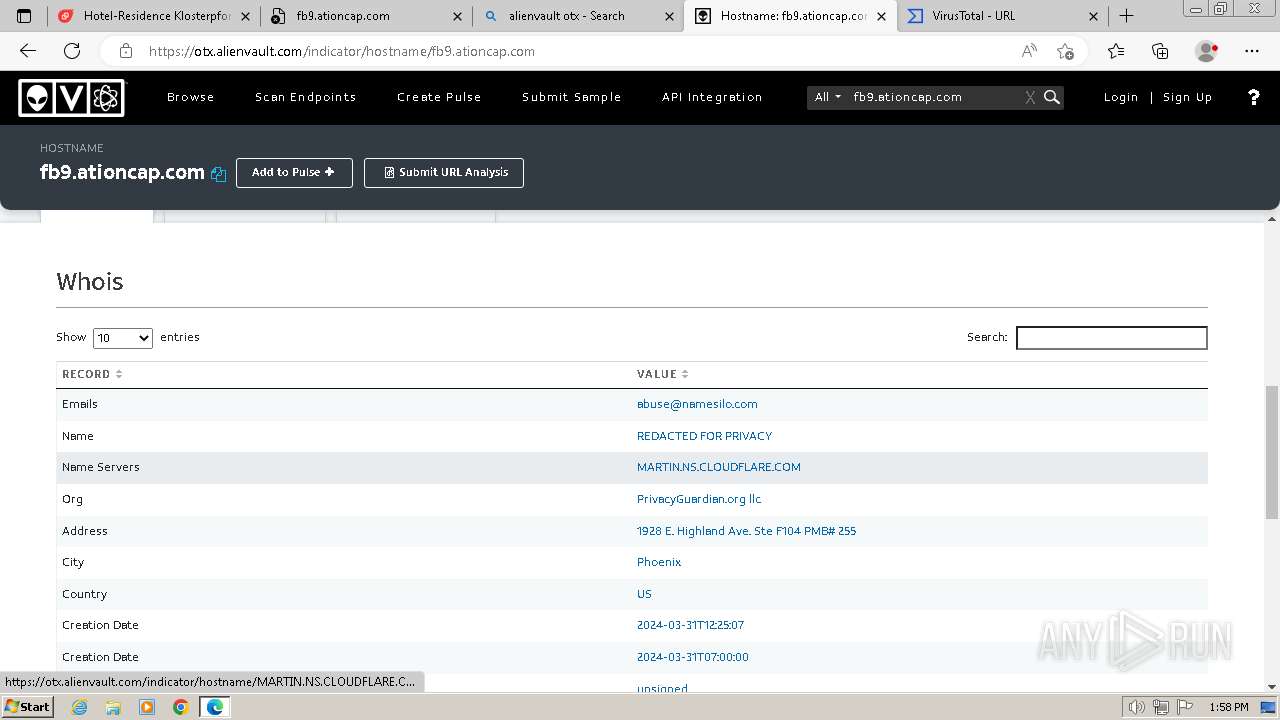The width and height of the screenshot is (1280, 720).
Task: Sort table by VALUE column
Action: (662, 374)
